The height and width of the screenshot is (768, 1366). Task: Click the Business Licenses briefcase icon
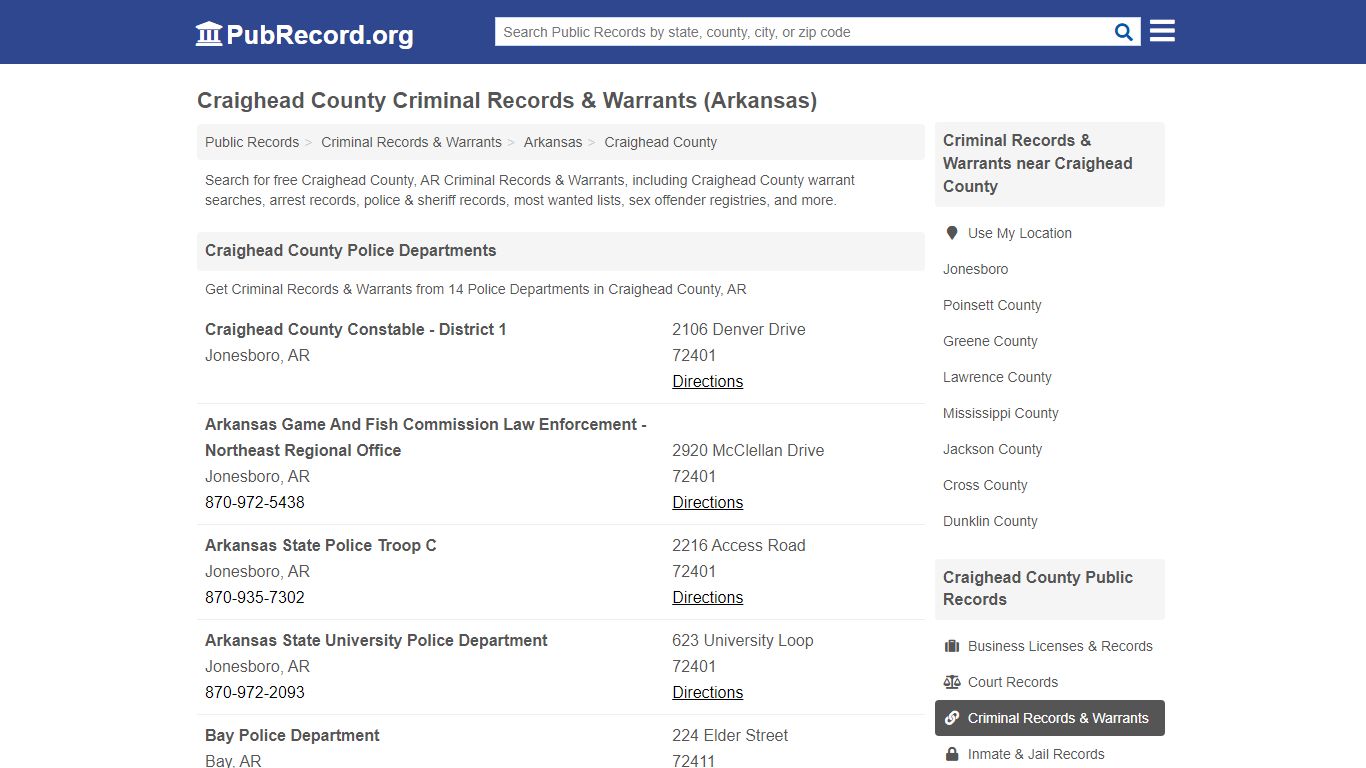pyautogui.click(x=952, y=646)
